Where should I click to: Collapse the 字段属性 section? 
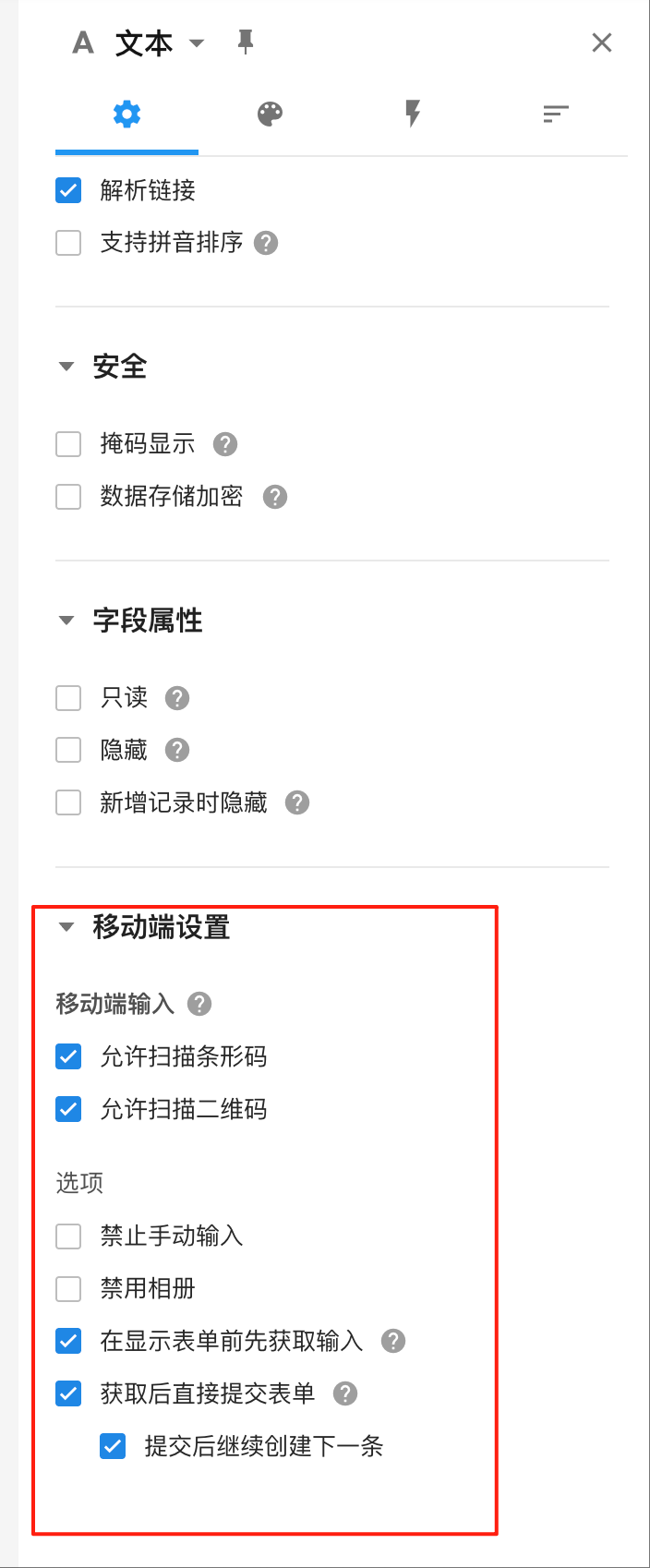click(x=66, y=621)
